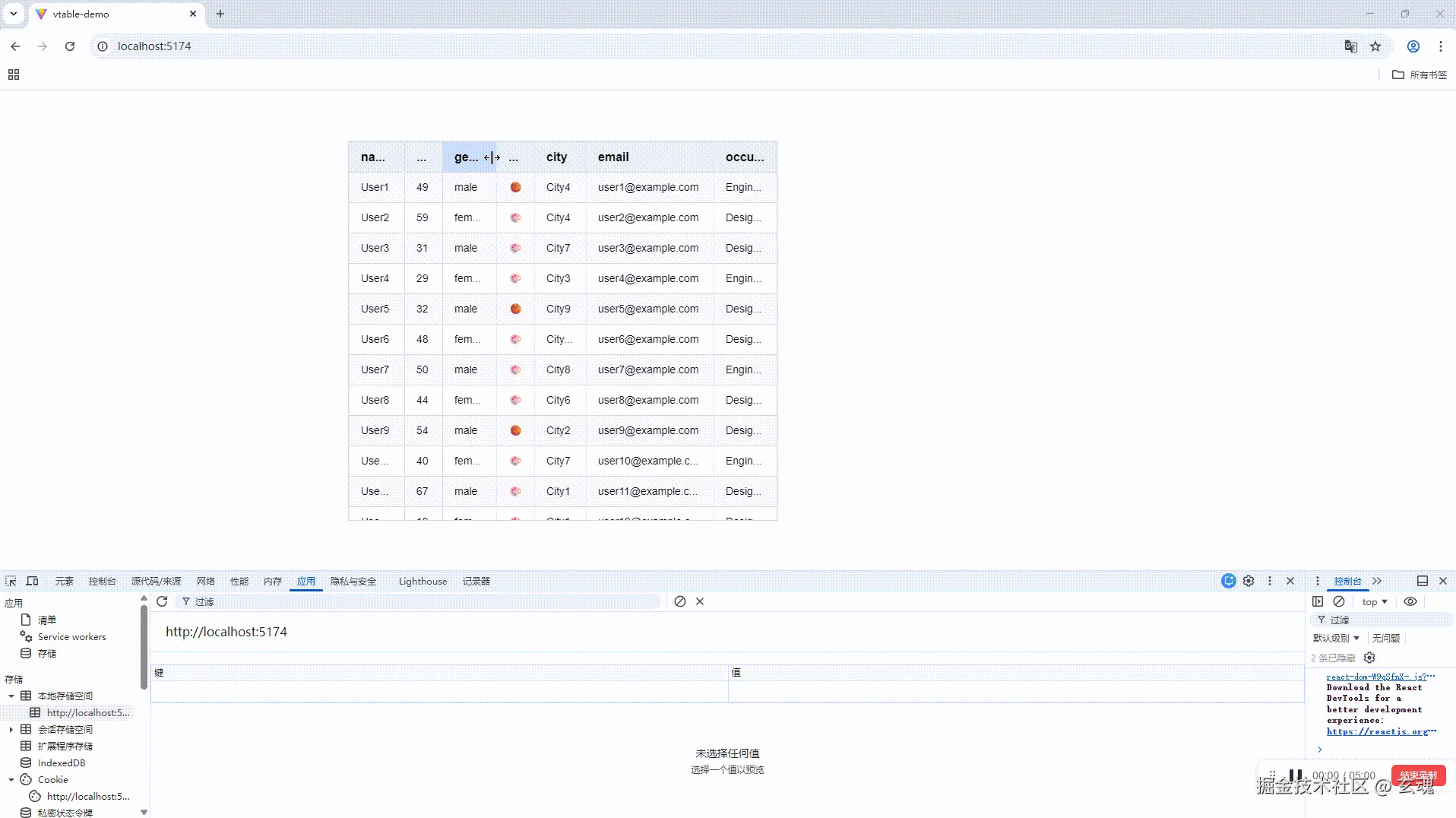Expand the 会话存储空间 tree node
Image resolution: width=1456 pixels, height=818 pixels.
click(x=11, y=729)
